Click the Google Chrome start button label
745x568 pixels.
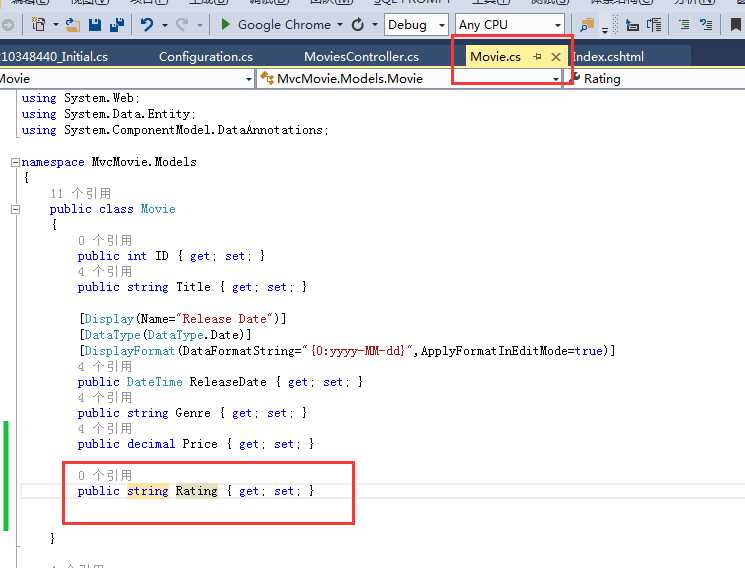(x=284, y=25)
